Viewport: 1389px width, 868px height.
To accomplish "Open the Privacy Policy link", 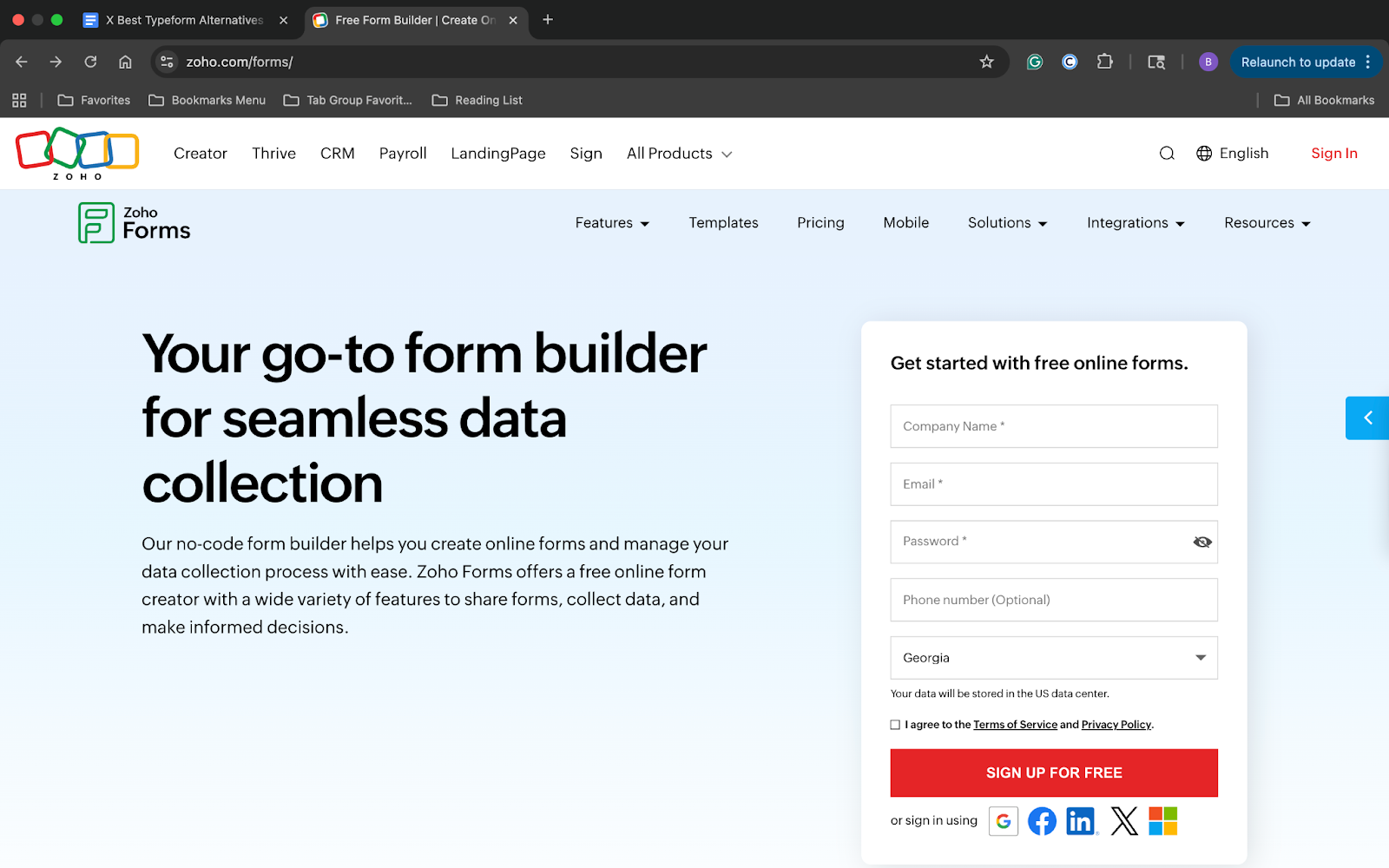I will 1116,724.
